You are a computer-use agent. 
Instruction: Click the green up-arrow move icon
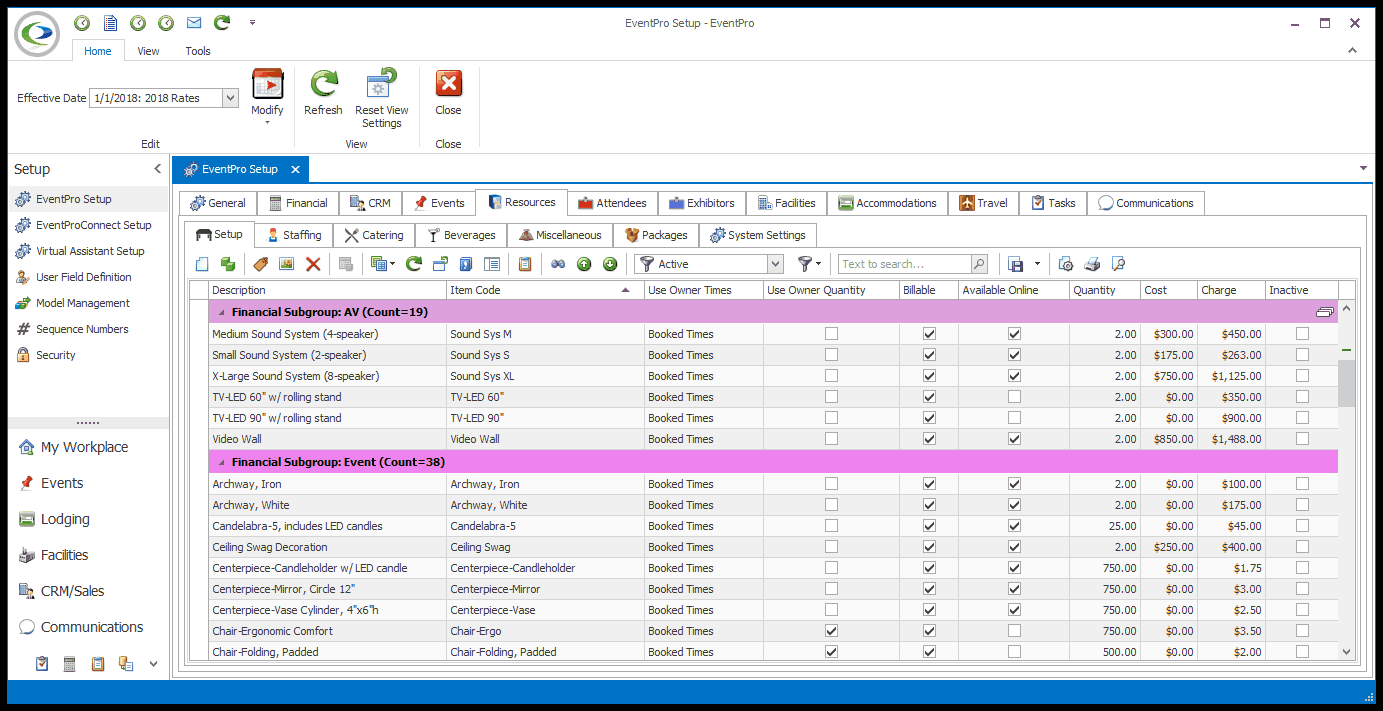(x=584, y=264)
